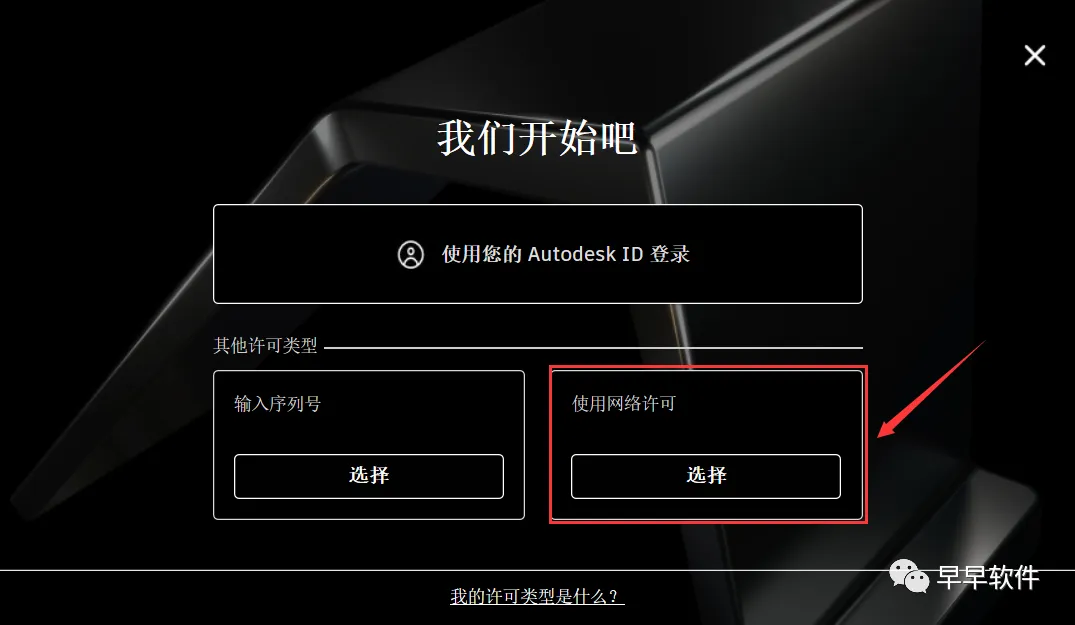Click the horizontal separator above the help link
Viewport: 1075px width, 625px height.
point(538,570)
